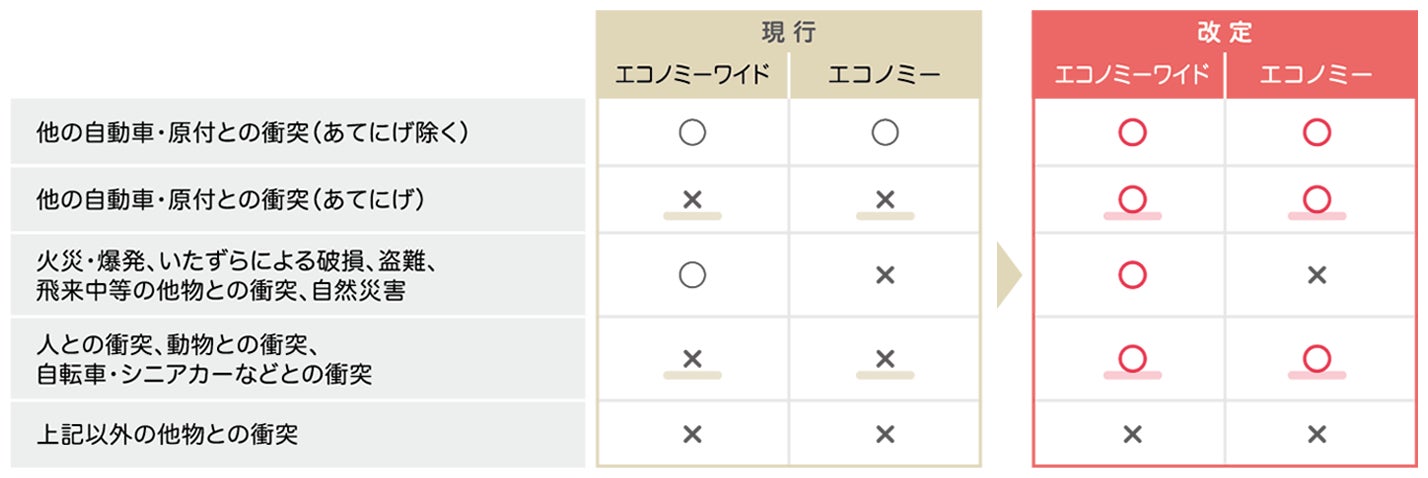The width and height of the screenshot is (1428, 478).
Task: Click the 改定 エコノミーワイド circle in 火災・爆発 row
Action: pyautogui.click(x=1132, y=275)
